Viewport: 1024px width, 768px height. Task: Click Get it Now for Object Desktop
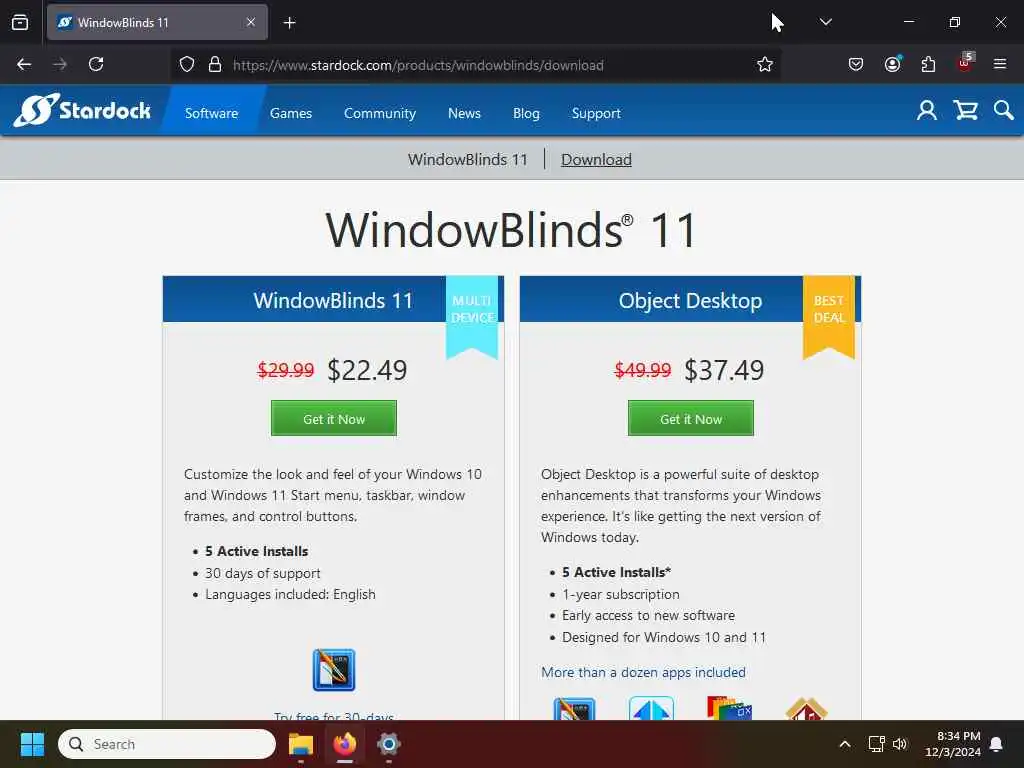tap(691, 419)
